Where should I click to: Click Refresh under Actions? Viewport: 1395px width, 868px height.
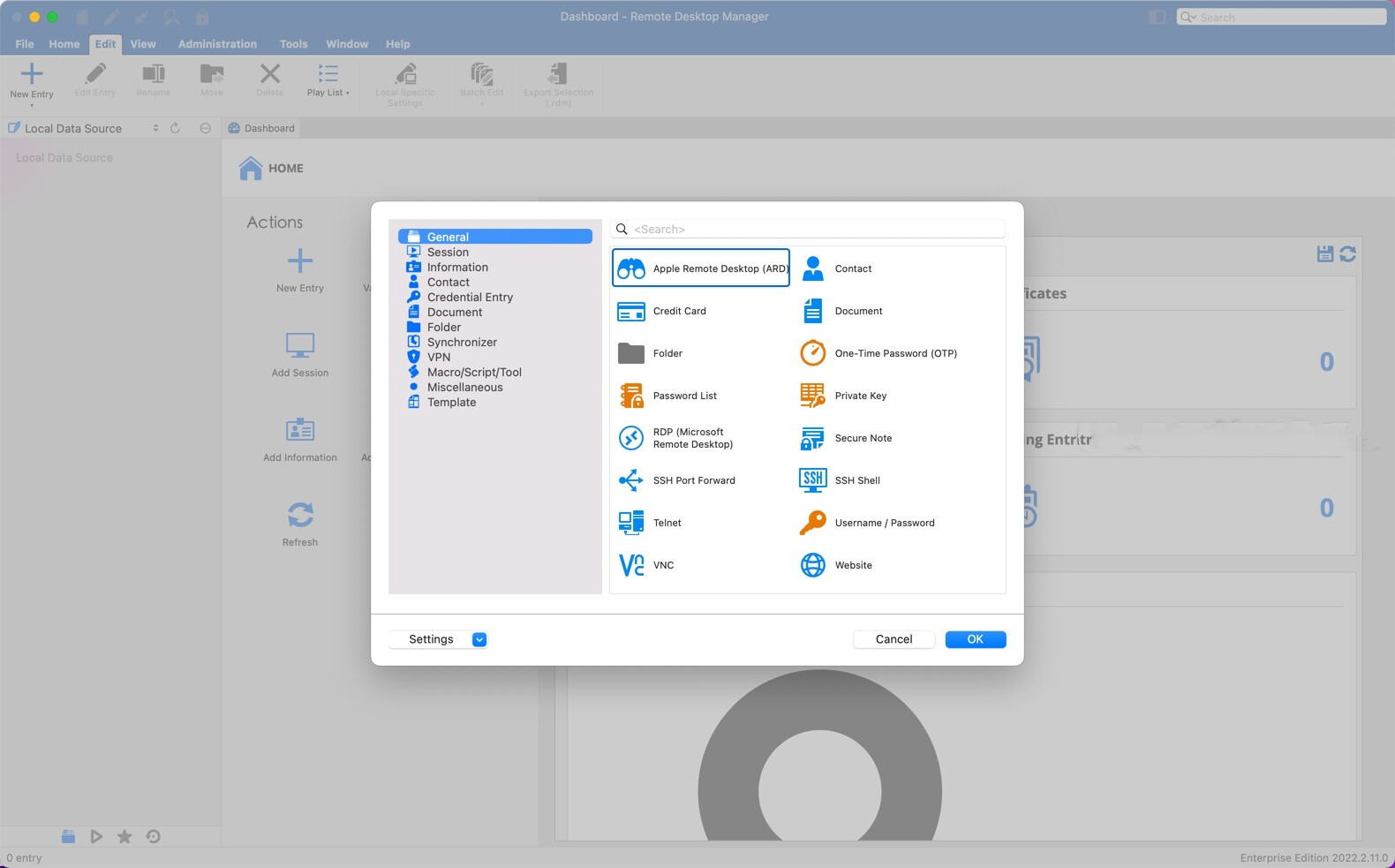[x=300, y=525]
